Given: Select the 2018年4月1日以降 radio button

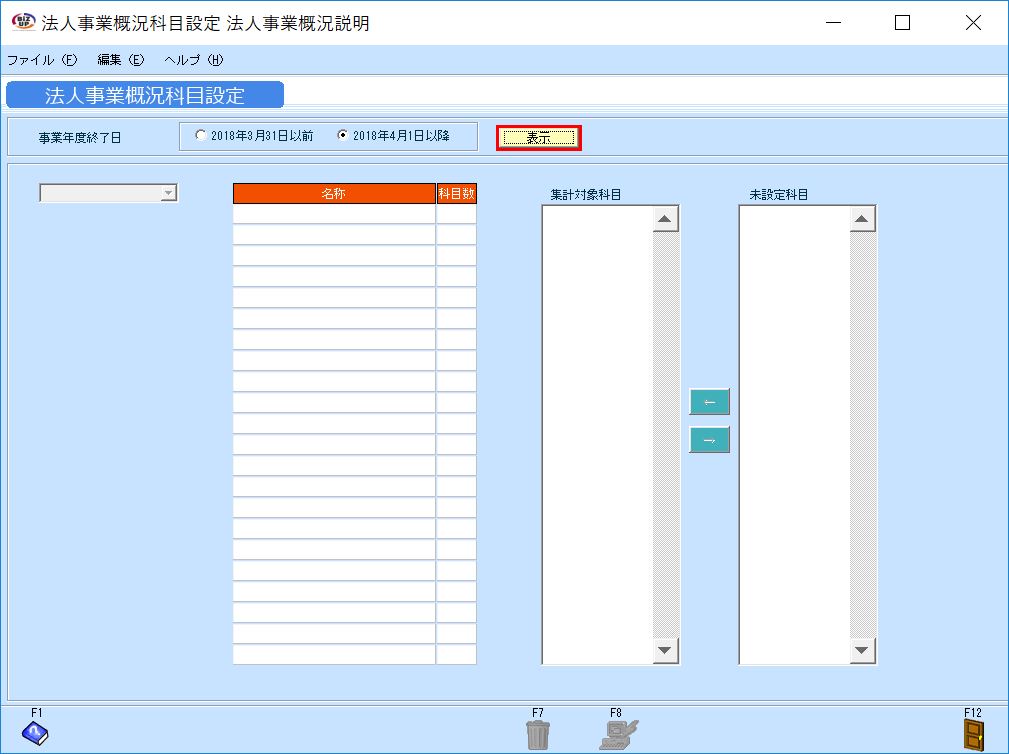Looking at the screenshot, I should pyautogui.click(x=343, y=136).
